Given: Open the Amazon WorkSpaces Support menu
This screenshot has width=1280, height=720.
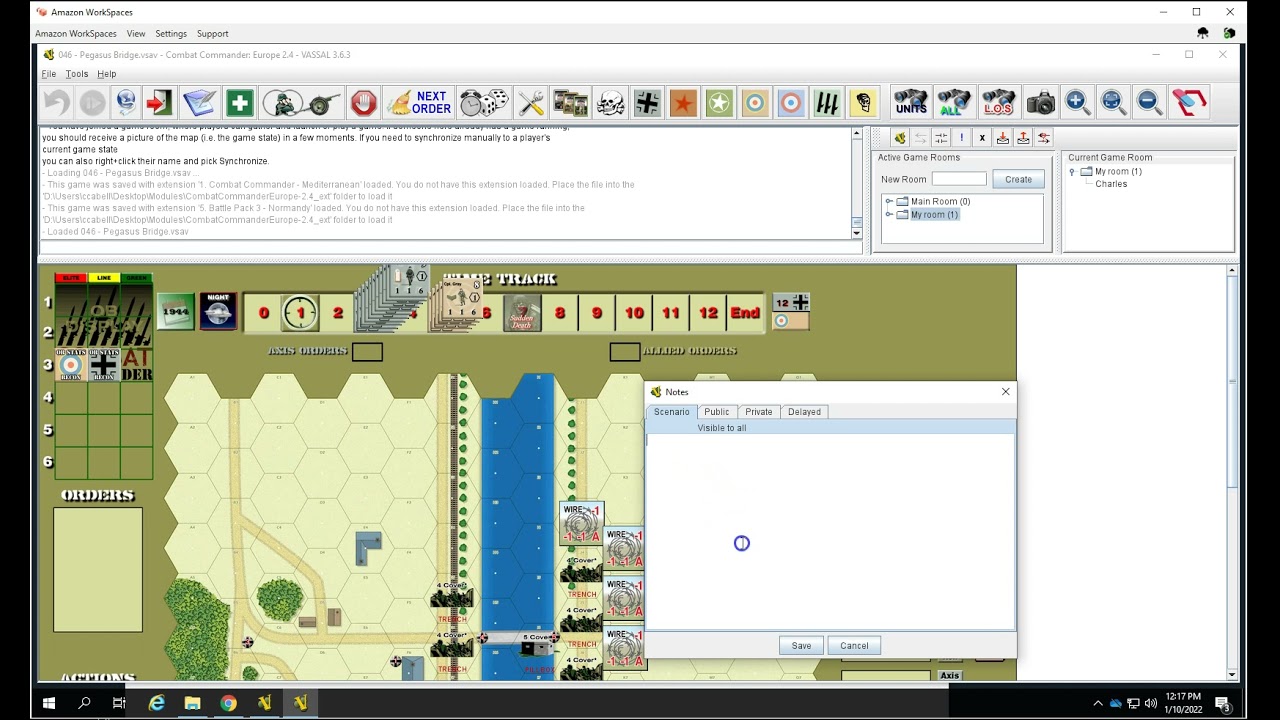Looking at the screenshot, I should (x=213, y=33).
